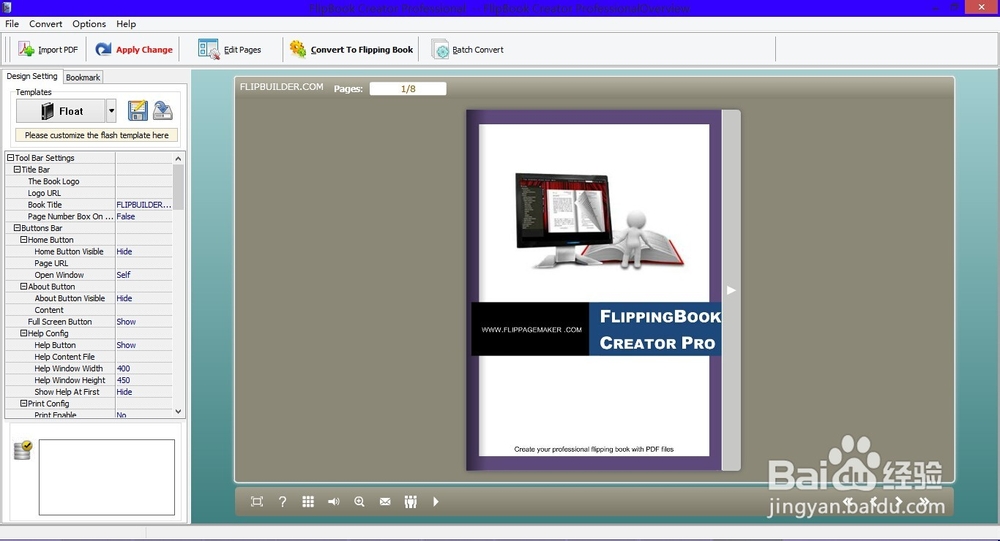This screenshot has width=1000, height=541.
Task: Click Help Window Height value 450
Action: (123, 380)
